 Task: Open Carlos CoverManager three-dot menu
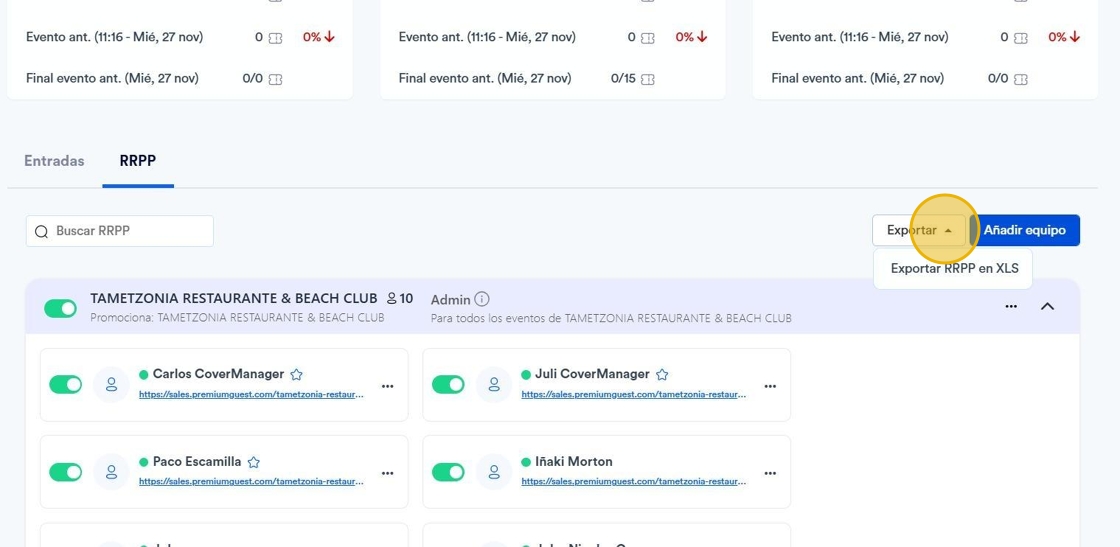point(387,386)
